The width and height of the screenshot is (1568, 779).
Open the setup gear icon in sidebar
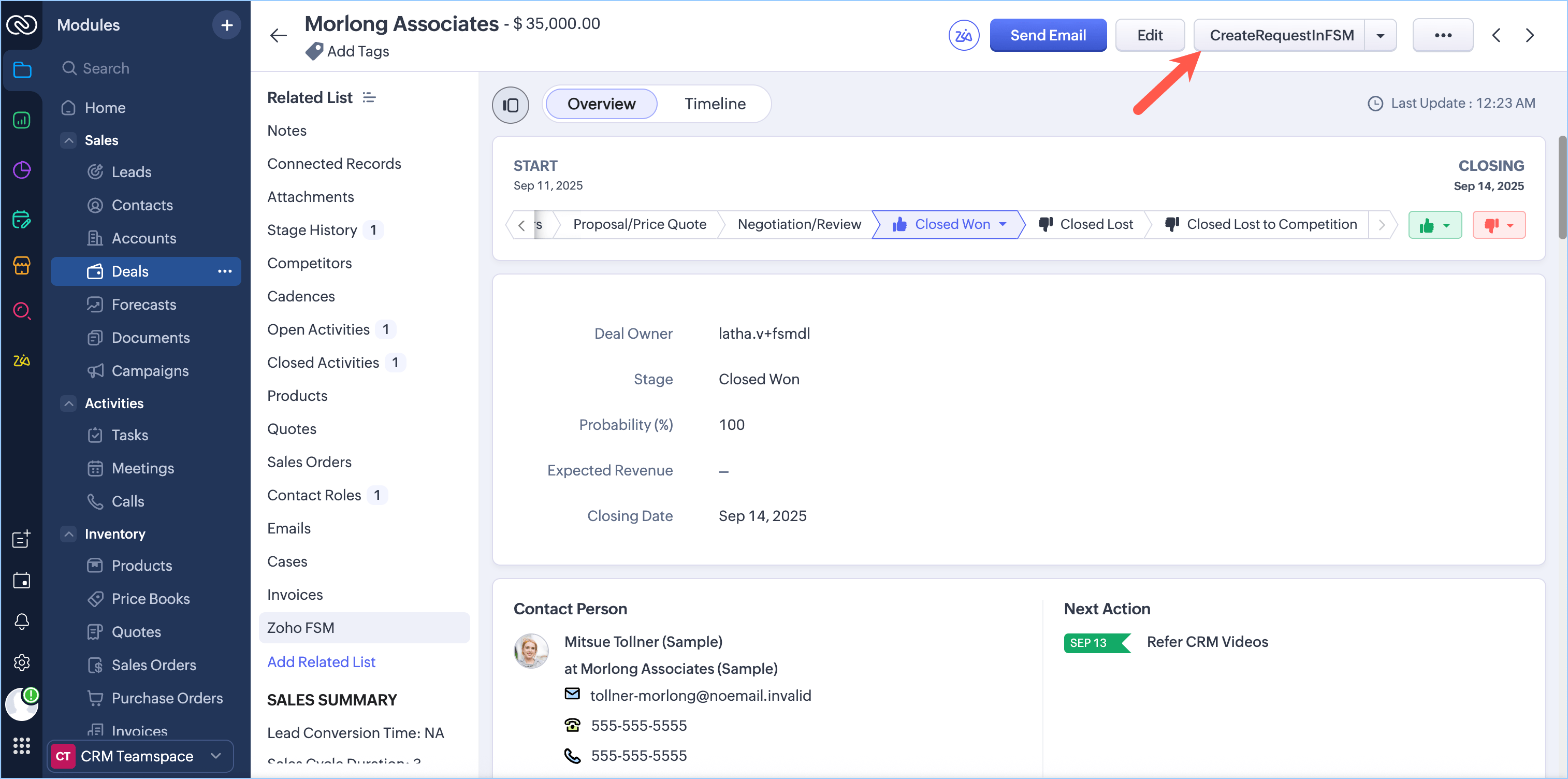pyautogui.click(x=21, y=662)
